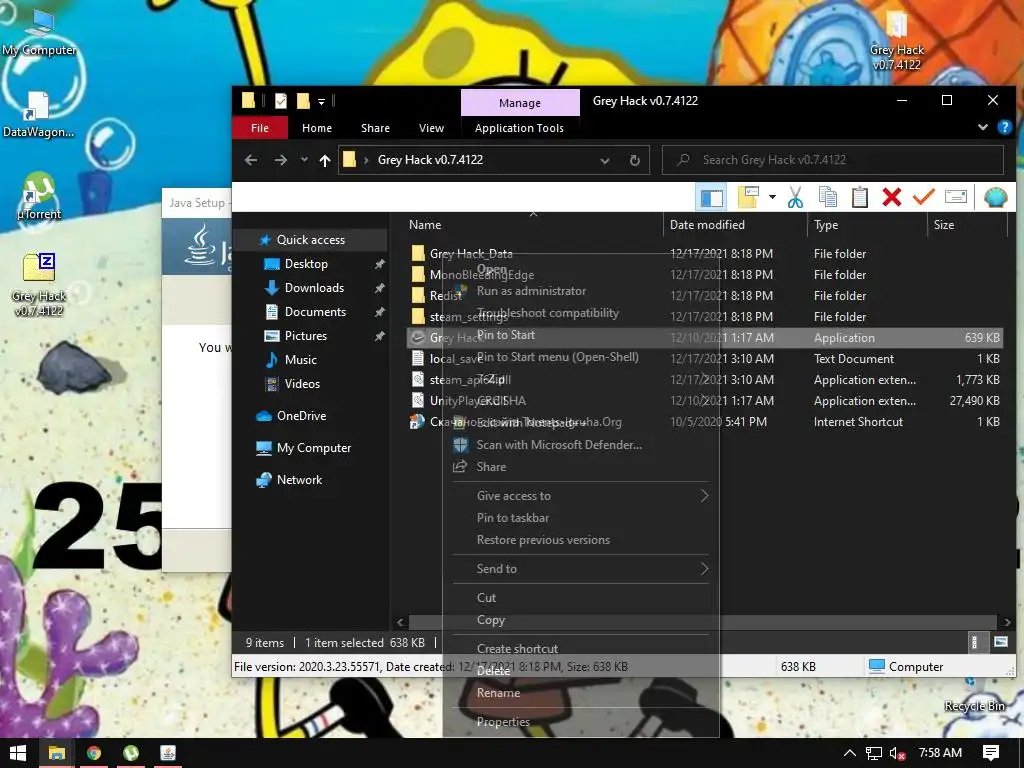Select the DataWagon desktop shortcut
This screenshot has width=1024, height=768.
[38, 115]
